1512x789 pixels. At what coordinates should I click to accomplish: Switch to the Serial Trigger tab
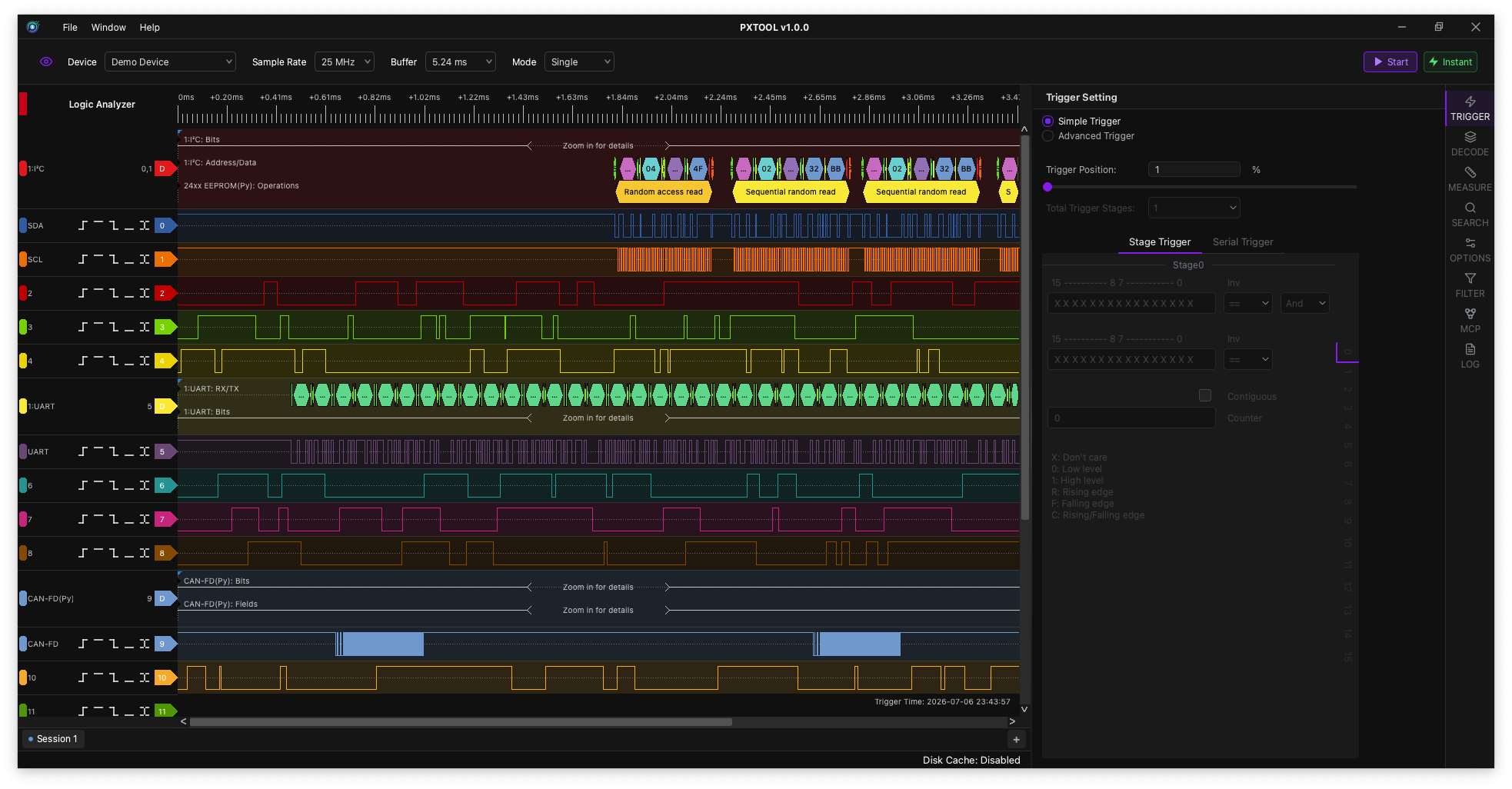coord(1243,242)
